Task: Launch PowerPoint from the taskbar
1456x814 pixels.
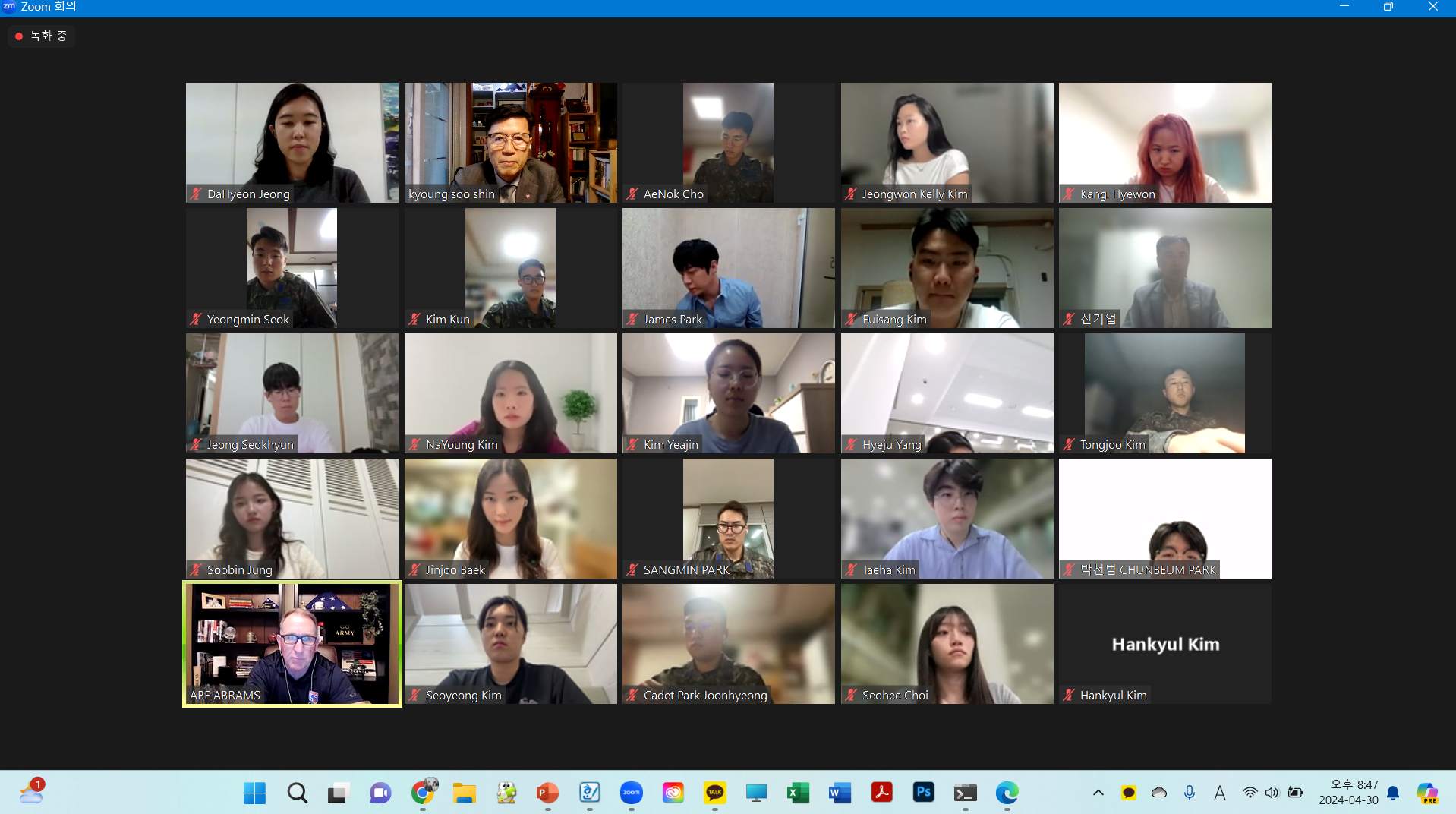Action: point(547,793)
